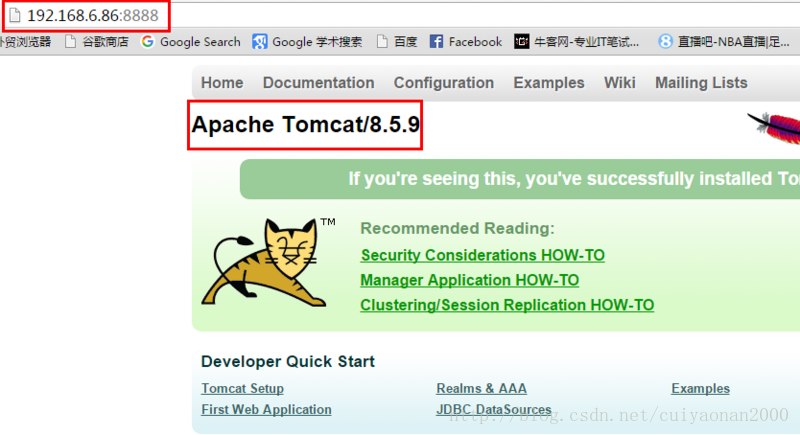
Task: Click the Facebook bookmark icon
Action: point(436,42)
